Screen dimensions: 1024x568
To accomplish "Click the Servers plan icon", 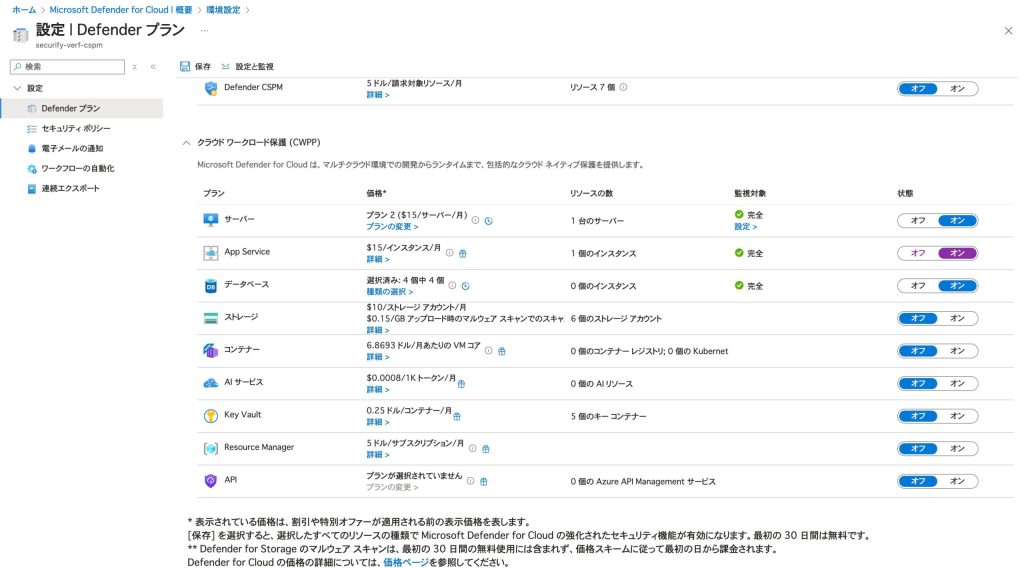I will 210,220.
